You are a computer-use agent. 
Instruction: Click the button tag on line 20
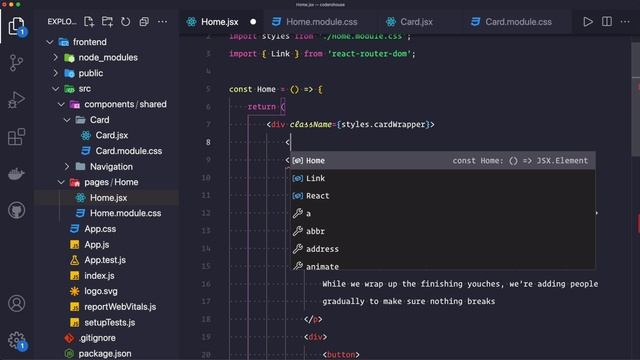[341, 355]
